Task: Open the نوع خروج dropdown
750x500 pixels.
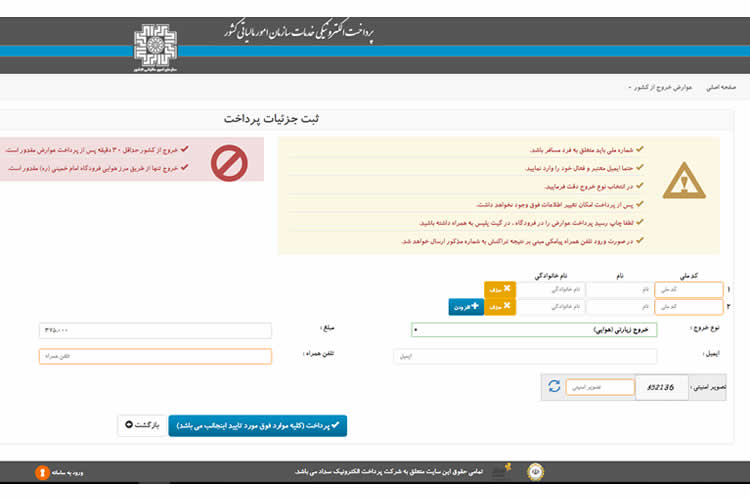Action: [534, 330]
